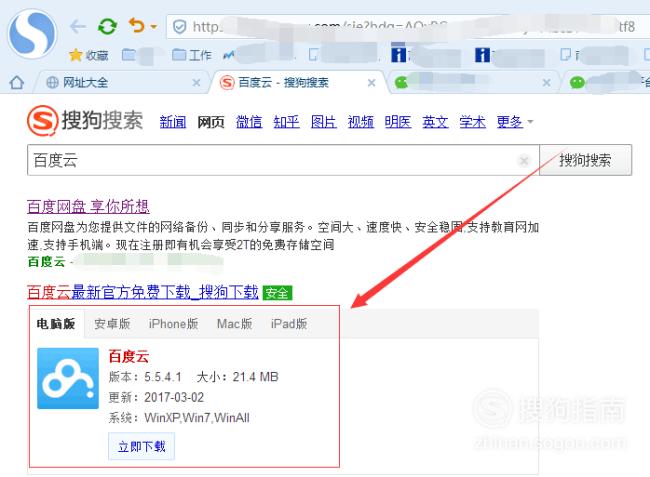Open the 知乎 search category
The image size is (650, 477).
[x=286, y=122]
